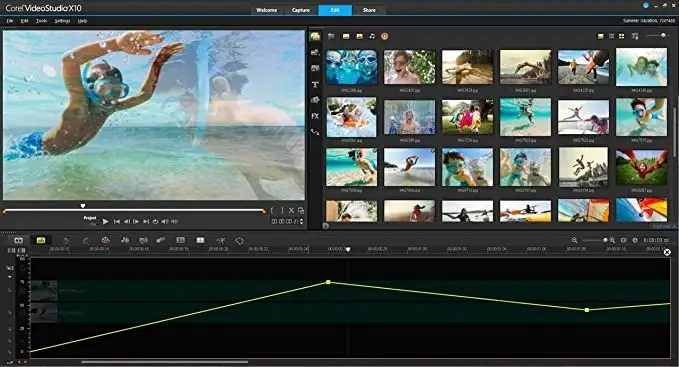Open the FX filter library
679x367 pixels.
315,116
